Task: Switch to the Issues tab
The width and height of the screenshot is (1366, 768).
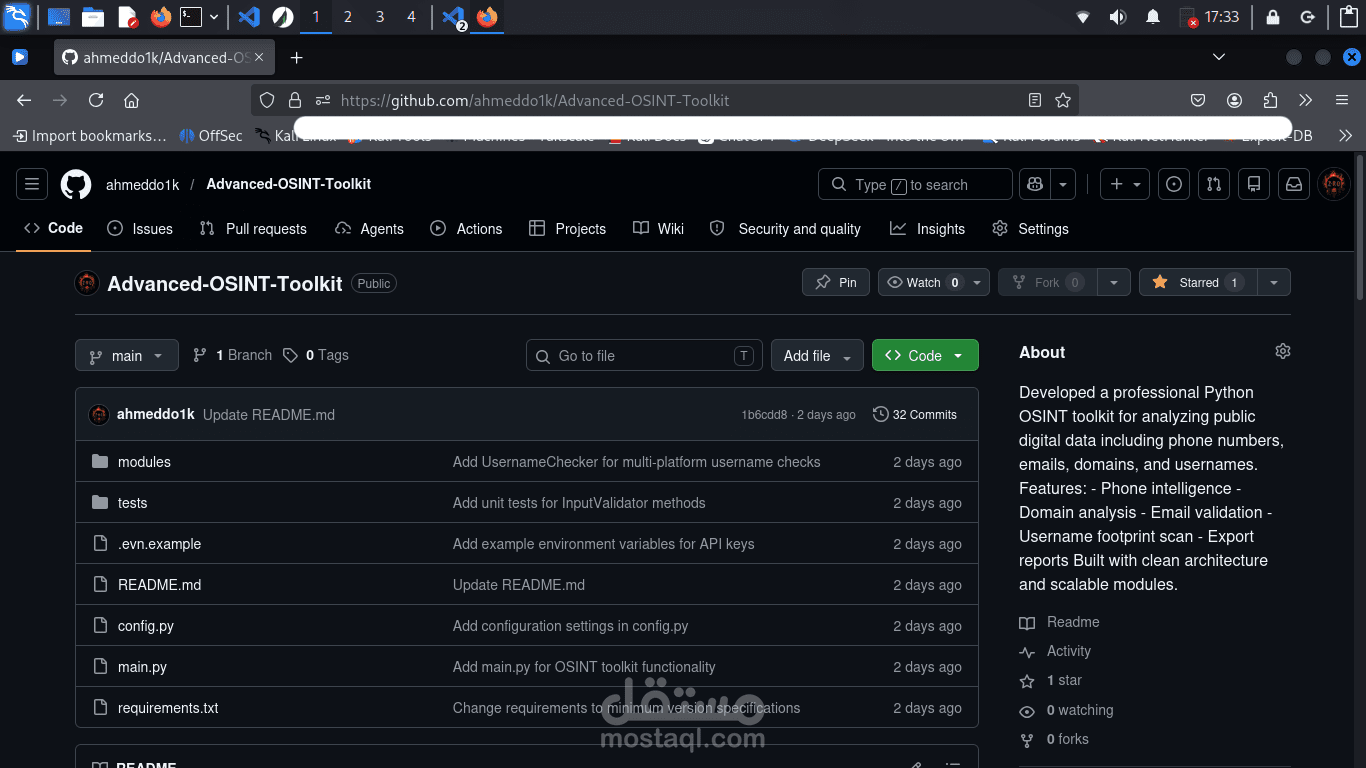Action: click(140, 228)
